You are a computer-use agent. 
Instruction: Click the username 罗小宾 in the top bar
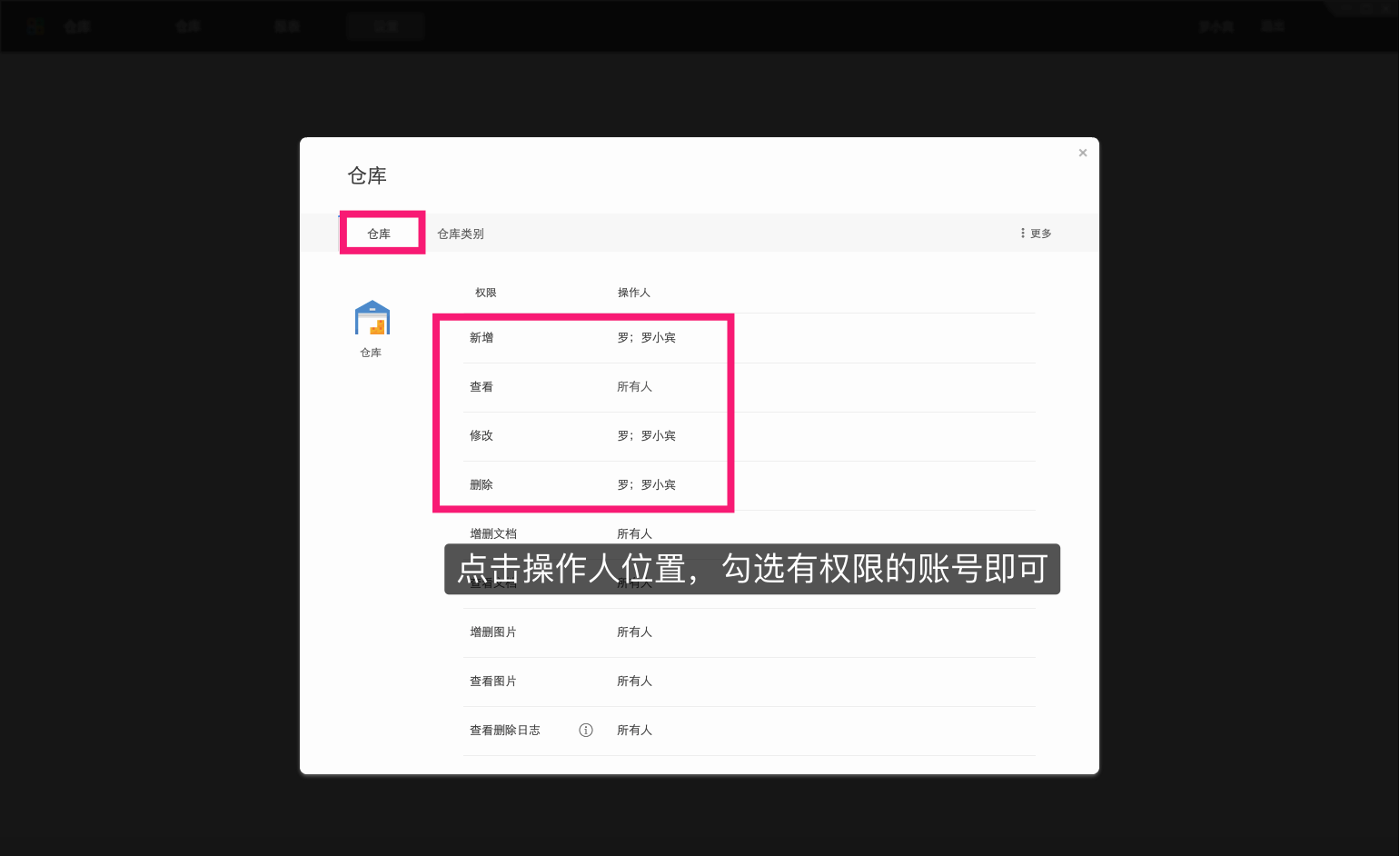tap(1216, 25)
